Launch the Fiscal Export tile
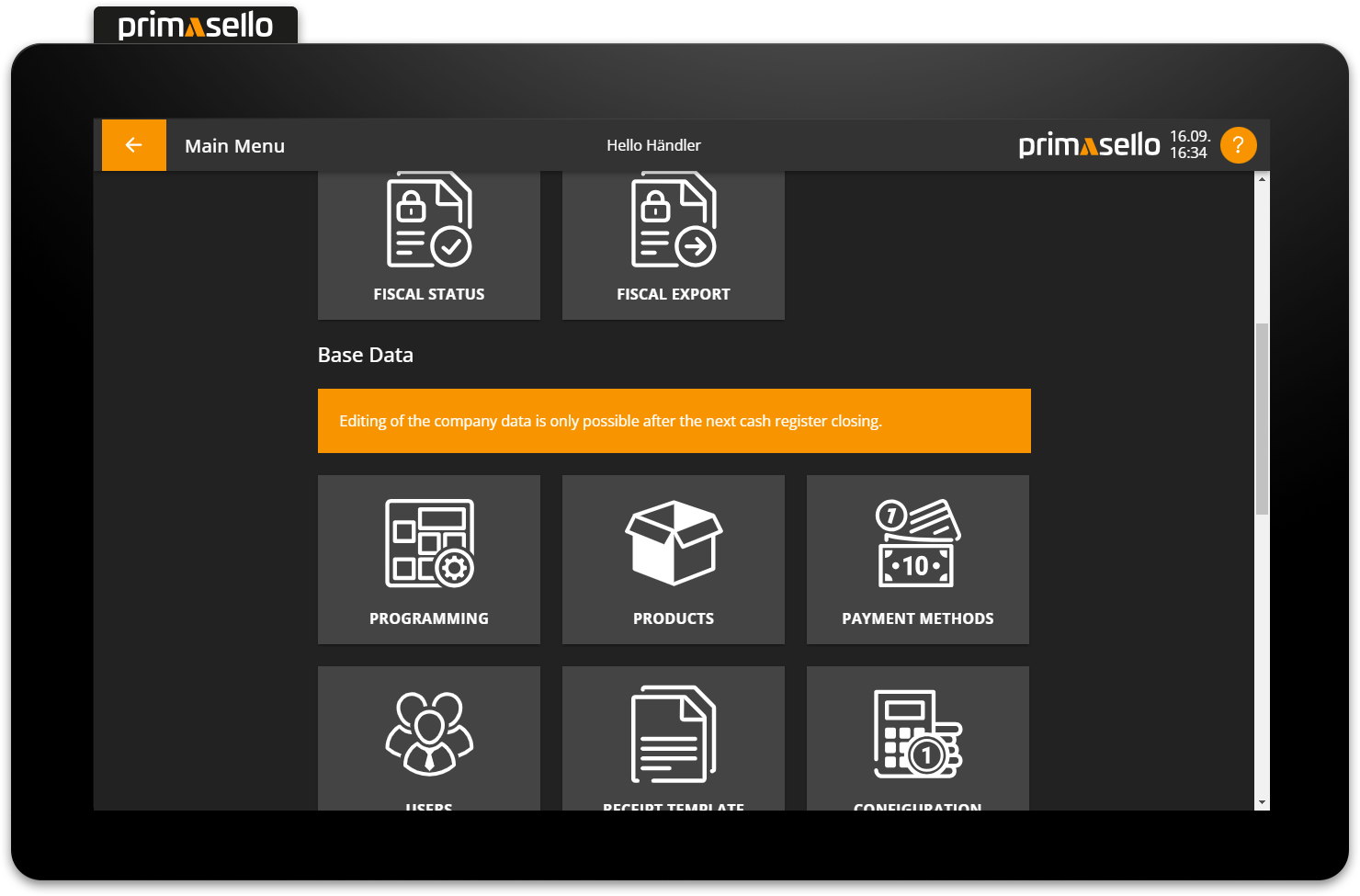The height and width of the screenshot is (896, 1360). (x=673, y=244)
